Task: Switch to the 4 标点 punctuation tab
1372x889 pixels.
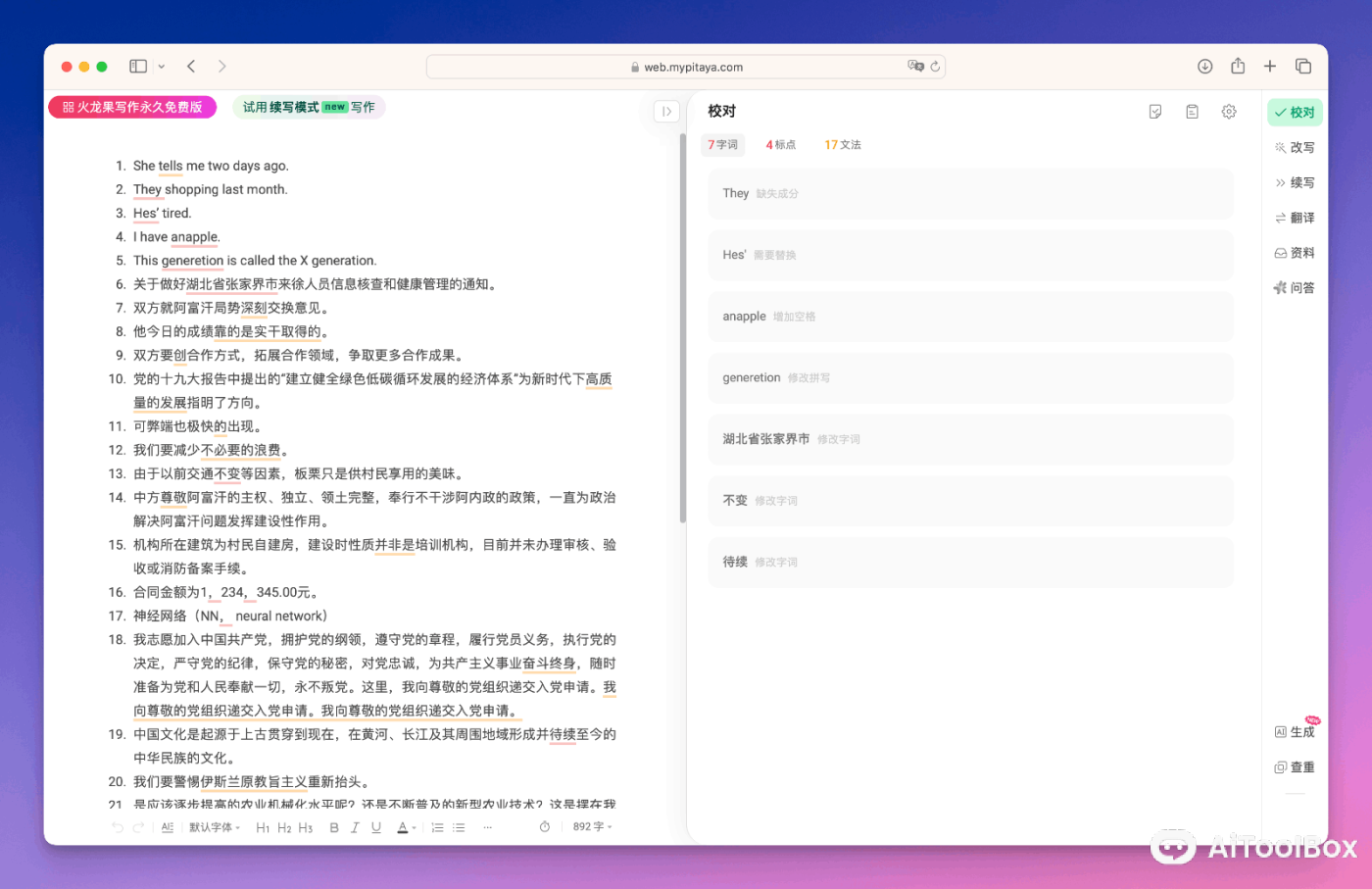Action: [x=781, y=145]
